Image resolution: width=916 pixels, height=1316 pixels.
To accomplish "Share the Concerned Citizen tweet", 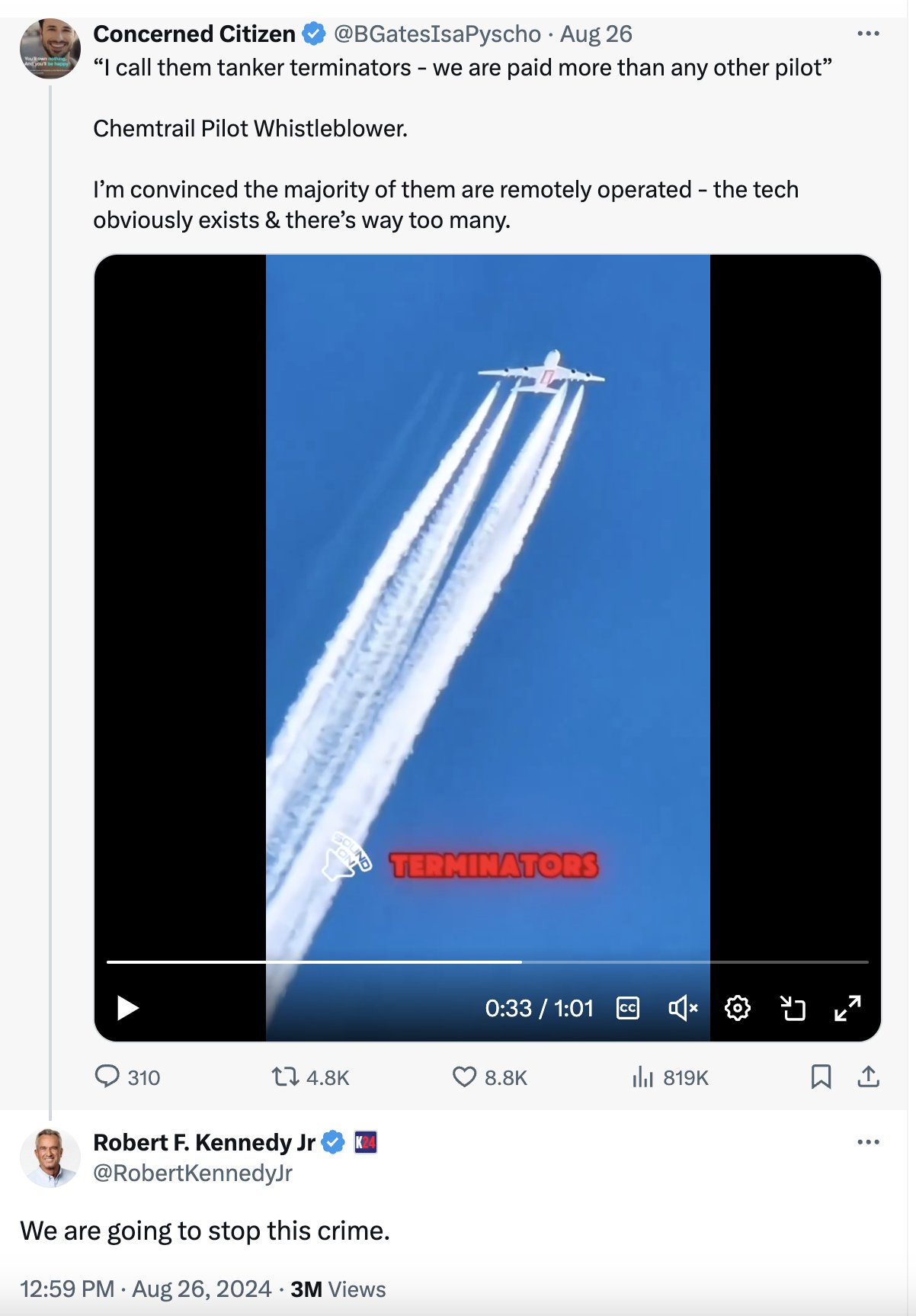I will pyautogui.click(x=868, y=1077).
